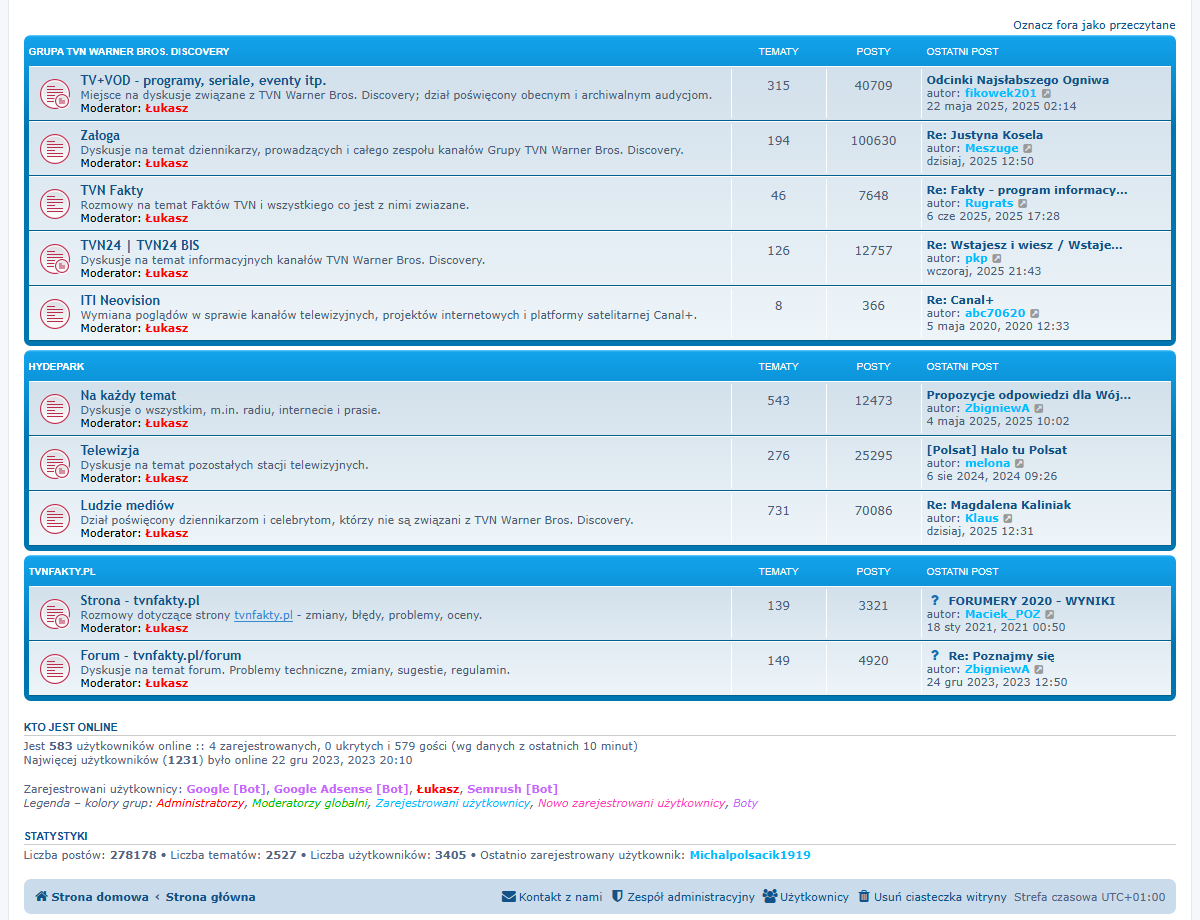Open the Telewizja forum
The width and height of the screenshot is (1200, 920).
[110, 450]
